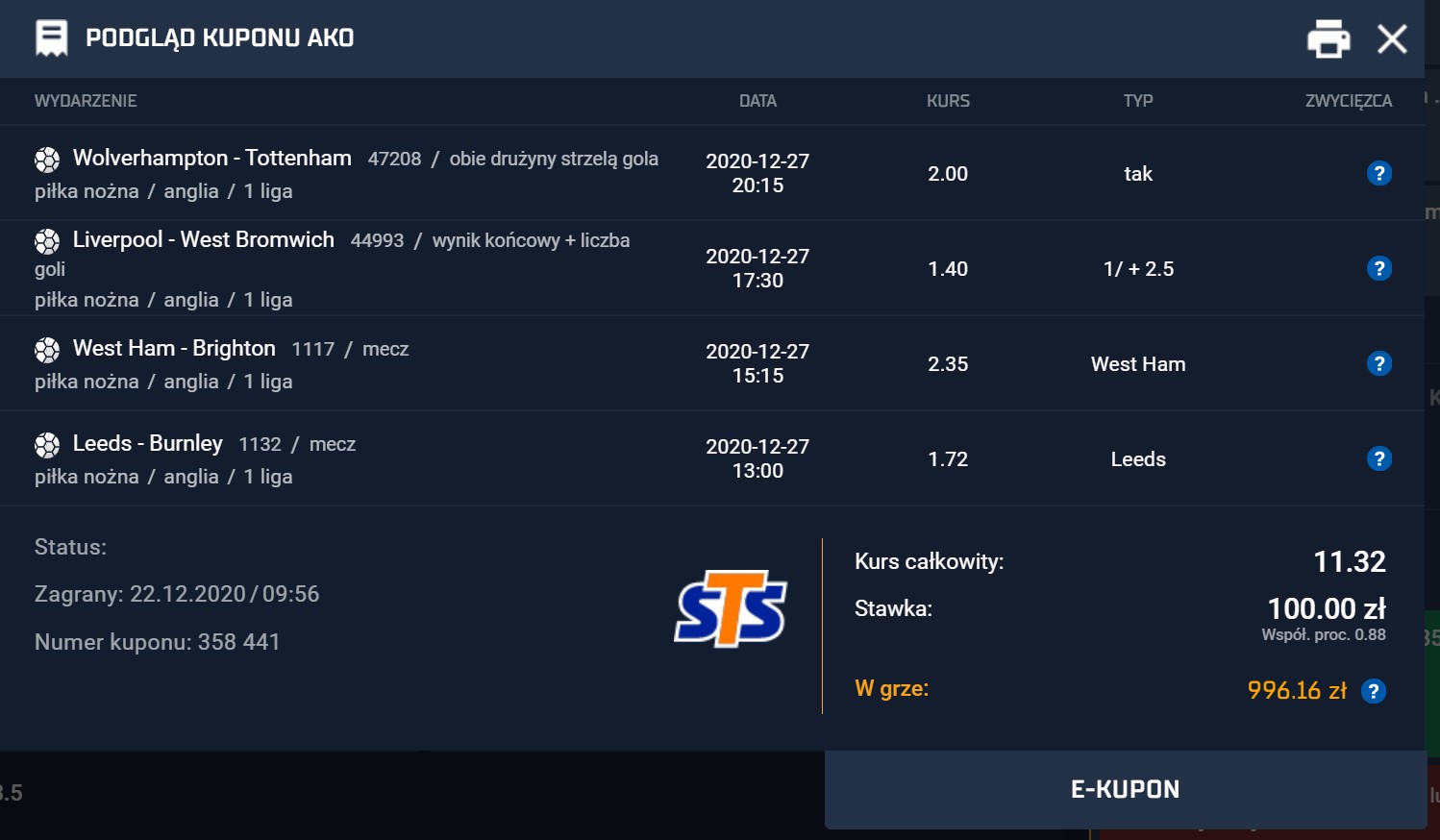Click the STS logo
This screenshot has height=840, width=1440.
click(x=731, y=608)
